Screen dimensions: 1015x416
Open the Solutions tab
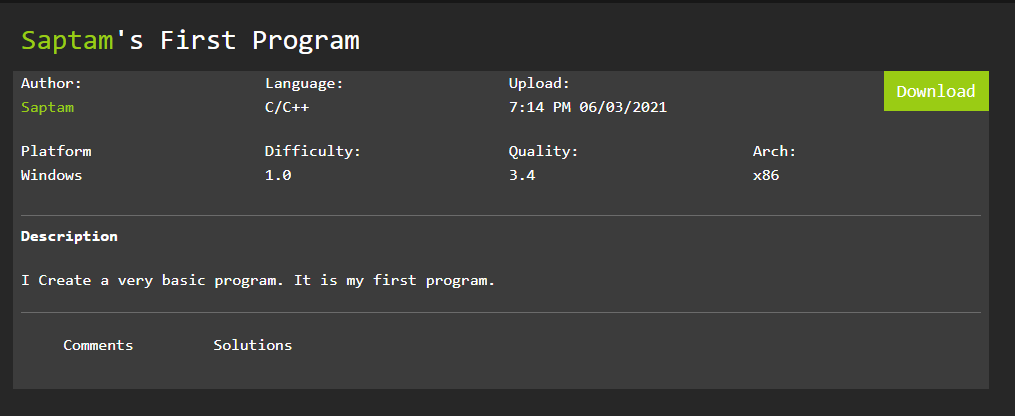[x=253, y=345]
